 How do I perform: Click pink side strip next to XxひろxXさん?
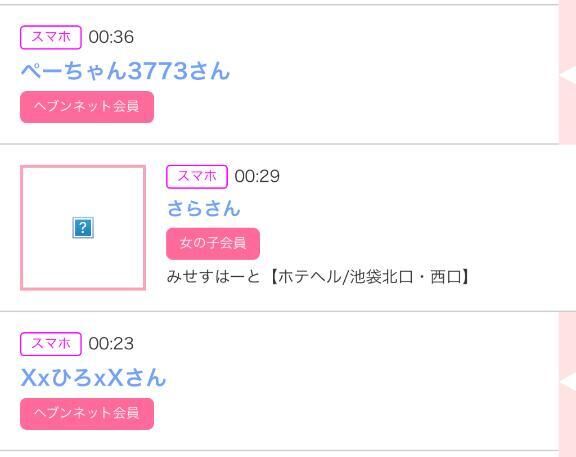(568, 384)
